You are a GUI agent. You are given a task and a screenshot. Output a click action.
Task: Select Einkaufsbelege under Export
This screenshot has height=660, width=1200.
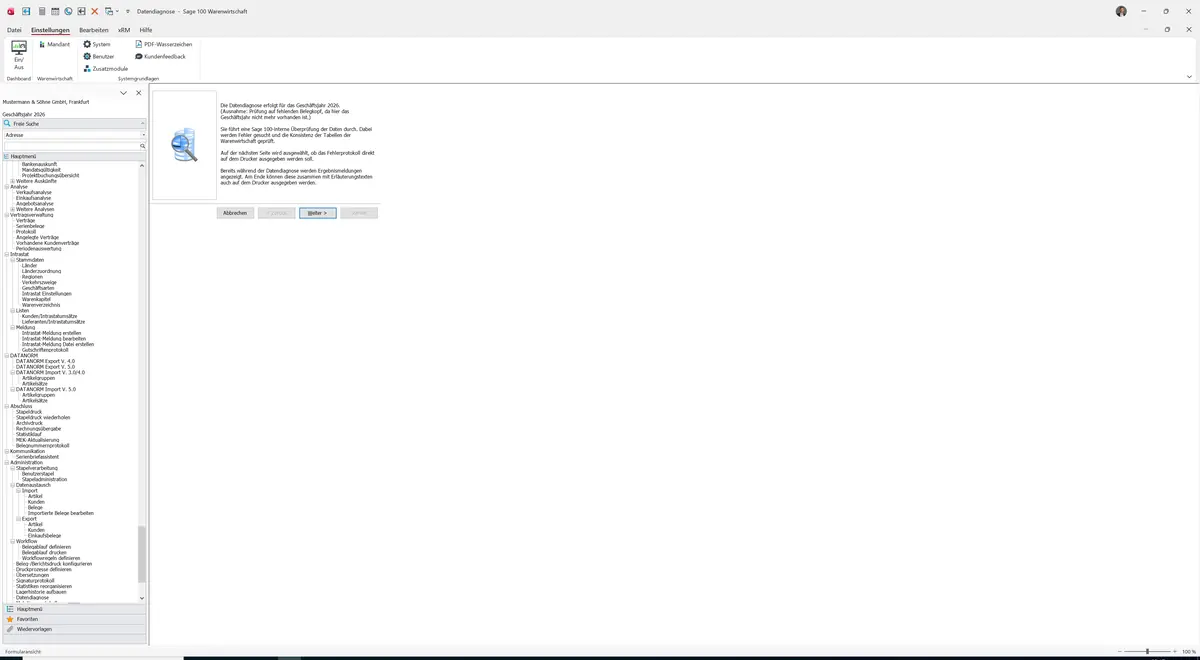[44, 535]
